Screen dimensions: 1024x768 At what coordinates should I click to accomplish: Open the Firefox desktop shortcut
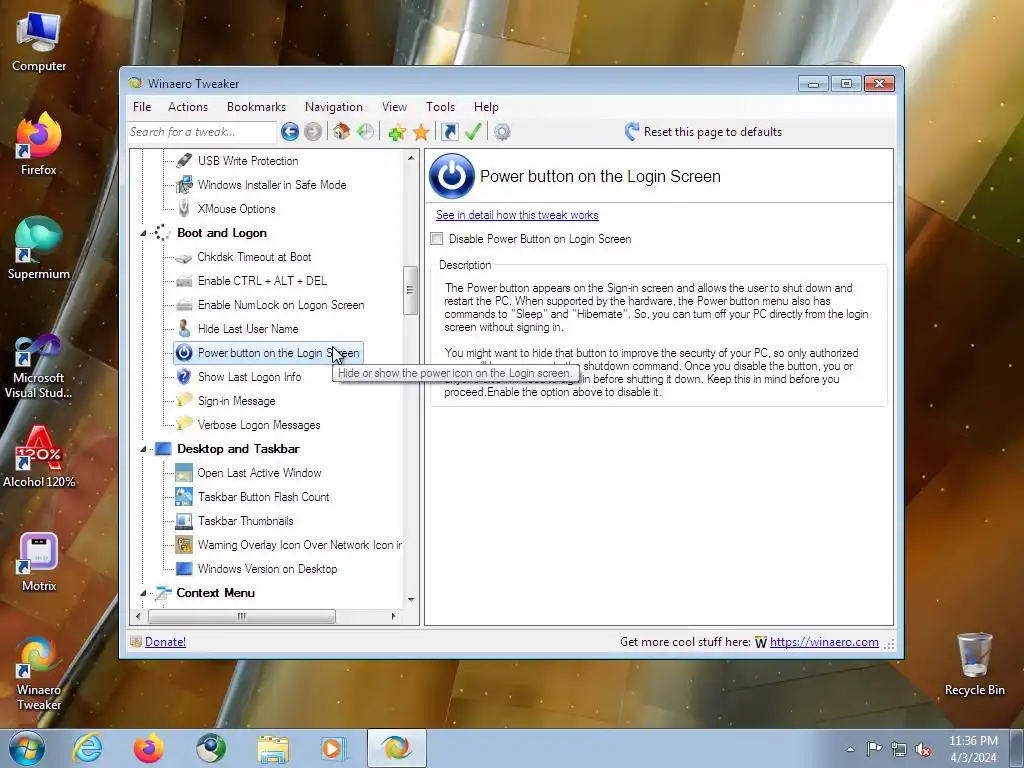click(x=39, y=144)
